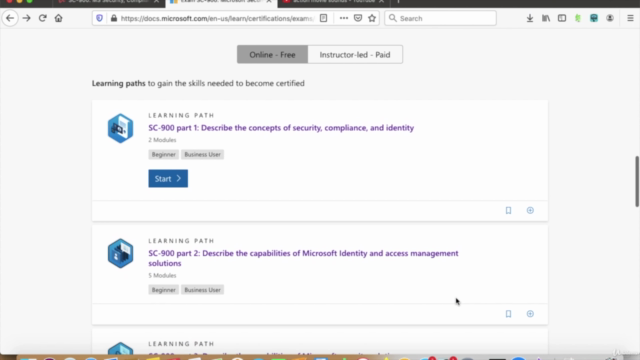Open the tracking protection shield icon
The image size is (640, 360).
99,18
